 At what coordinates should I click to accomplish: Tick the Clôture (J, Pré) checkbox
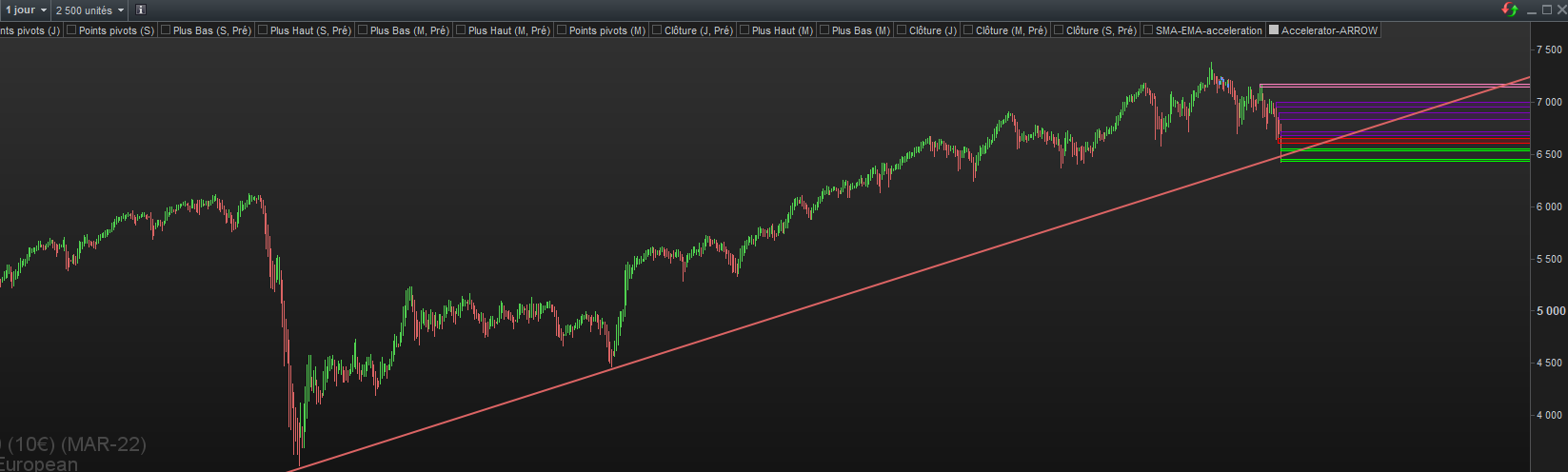tap(657, 30)
